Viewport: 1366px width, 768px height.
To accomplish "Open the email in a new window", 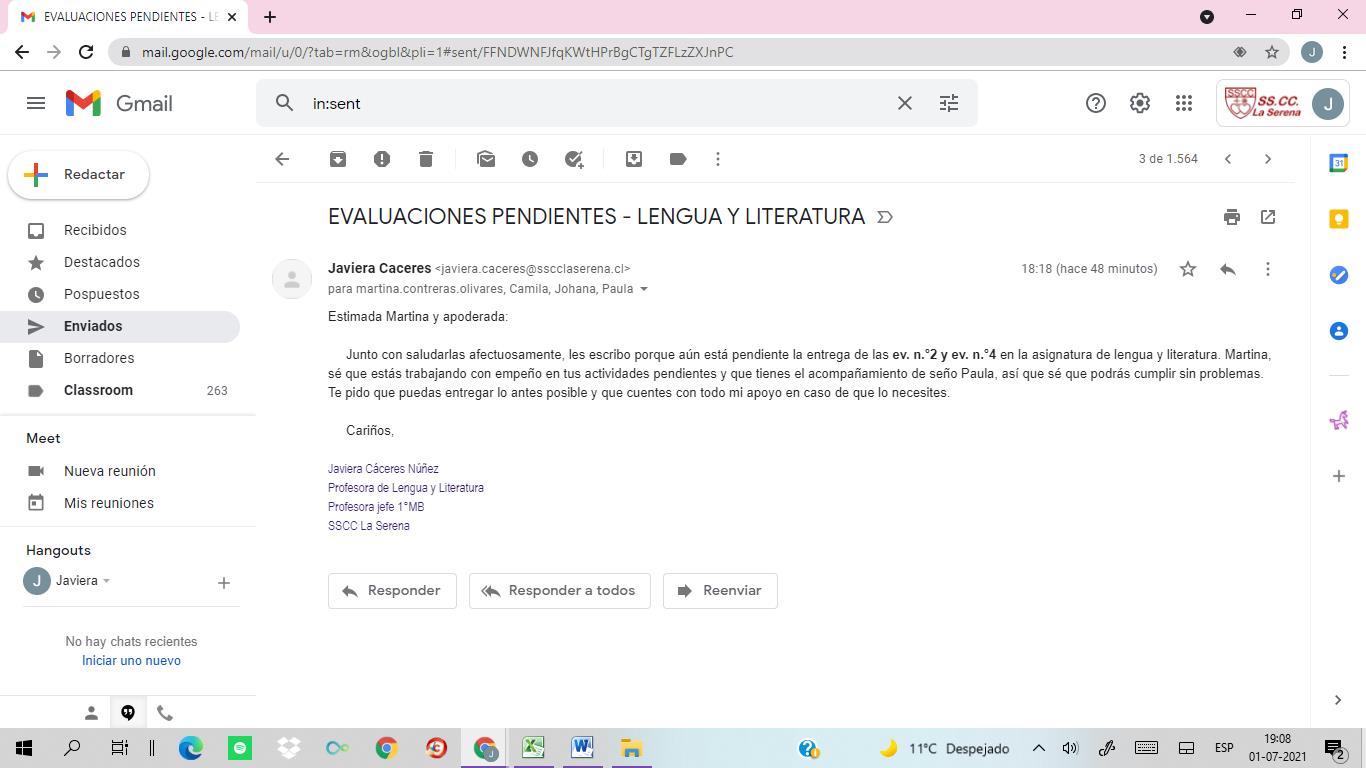I will [x=1268, y=217].
